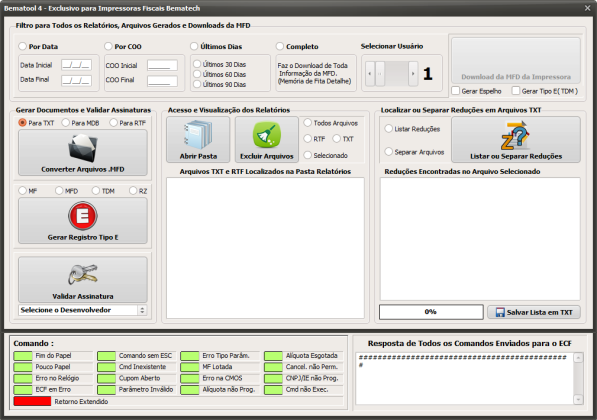This screenshot has height=420, width=597.
Task: Click the green Cupom Aberto indicator
Action: (x=106, y=378)
